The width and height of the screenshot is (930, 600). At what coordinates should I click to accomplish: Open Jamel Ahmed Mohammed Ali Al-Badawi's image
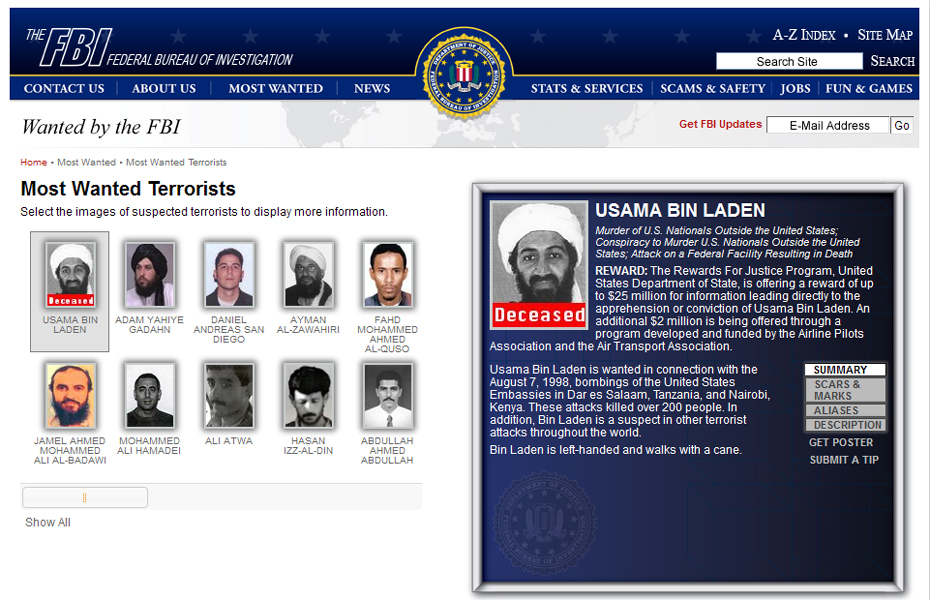(x=70, y=395)
